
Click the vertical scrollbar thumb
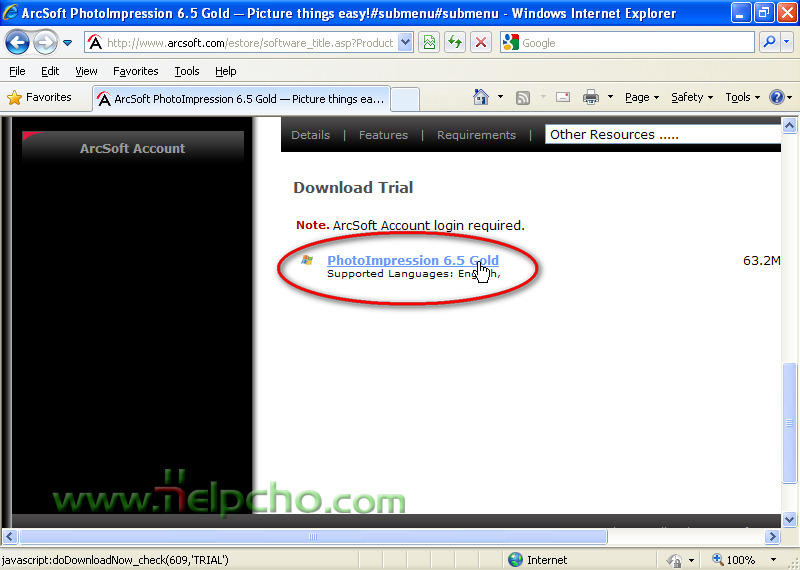pyautogui.click(x=789, y=423)
